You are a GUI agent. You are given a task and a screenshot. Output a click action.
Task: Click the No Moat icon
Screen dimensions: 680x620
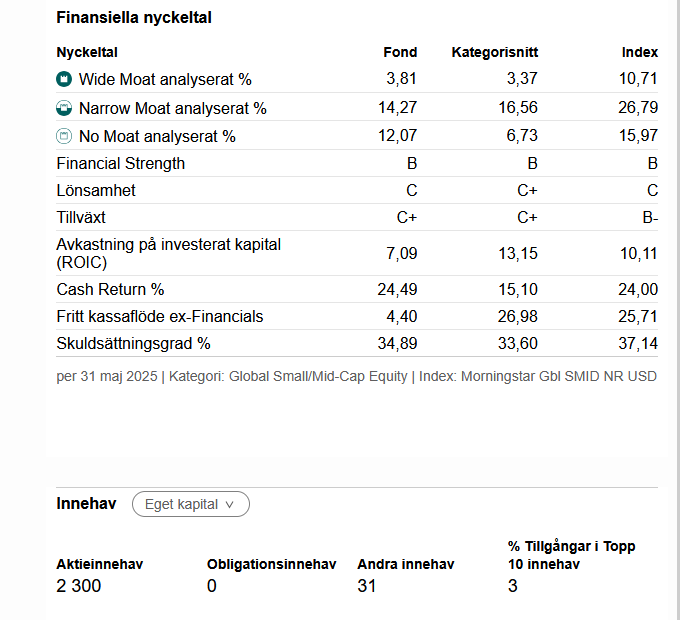point(64,136)
